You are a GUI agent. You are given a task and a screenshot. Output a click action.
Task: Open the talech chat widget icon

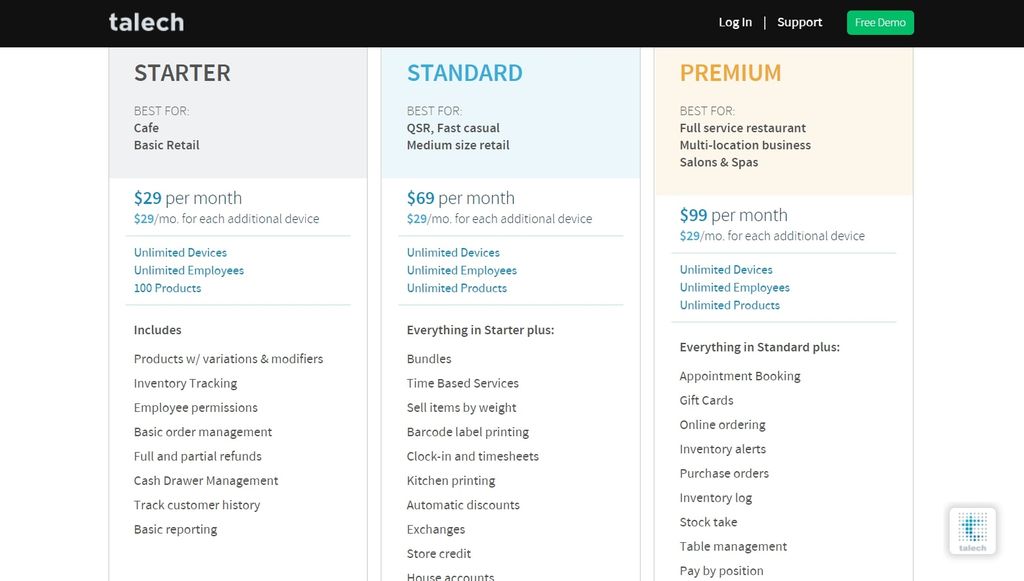click(972, 530)
